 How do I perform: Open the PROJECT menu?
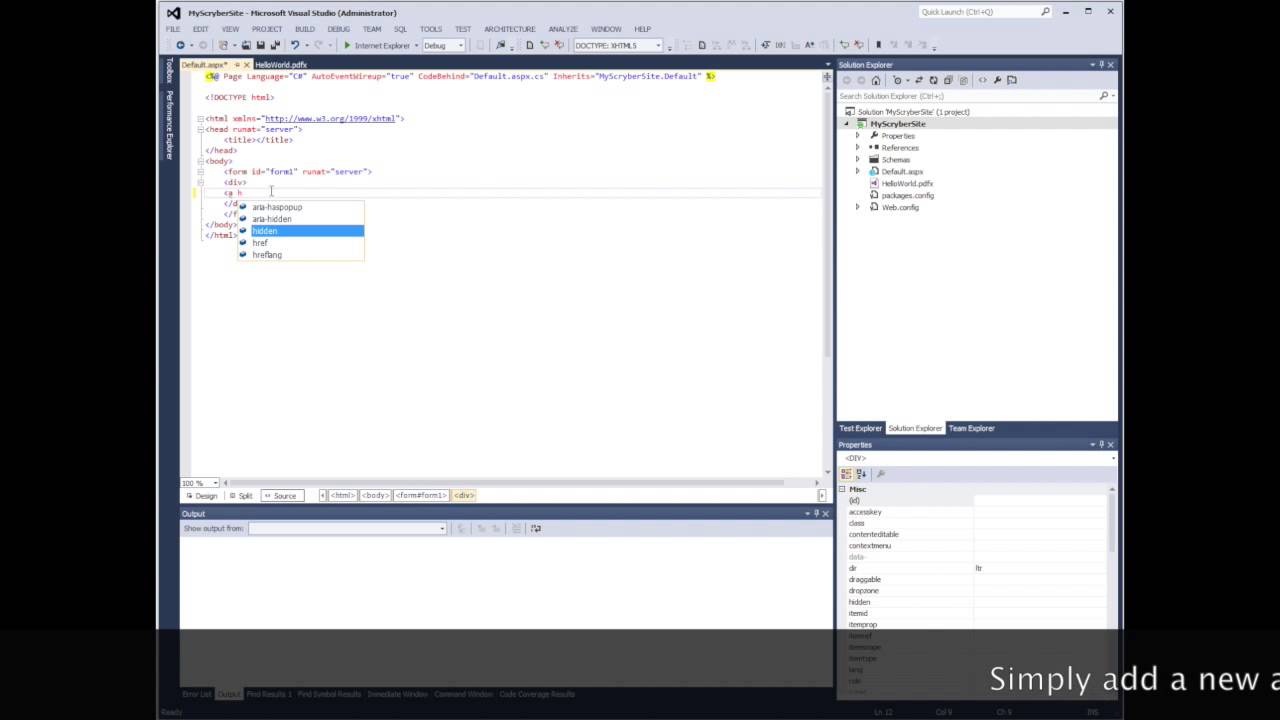(x=266, y=29)
